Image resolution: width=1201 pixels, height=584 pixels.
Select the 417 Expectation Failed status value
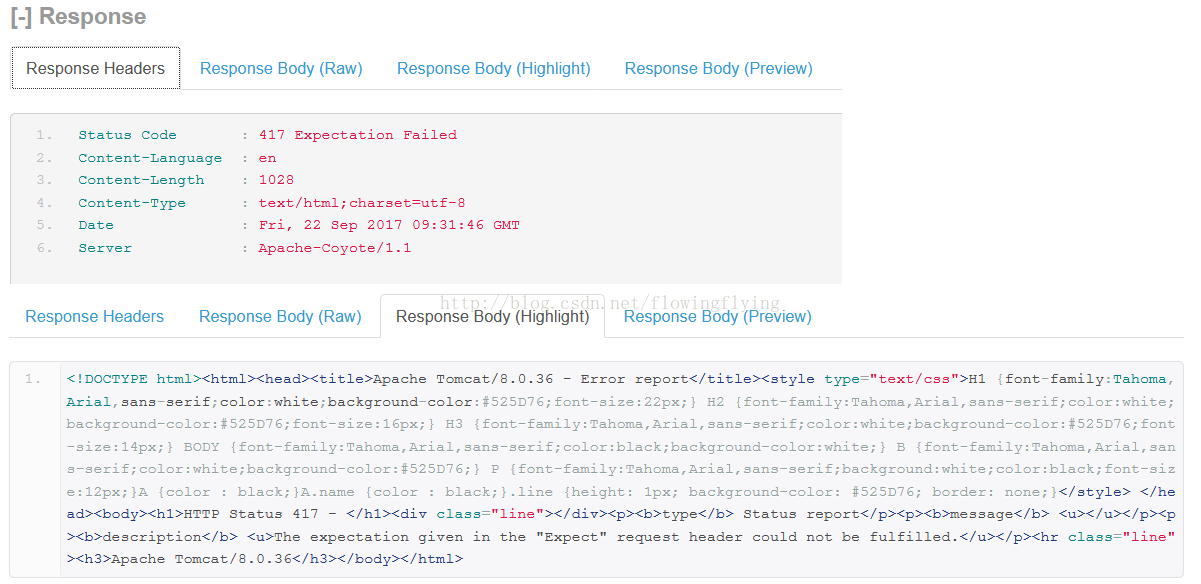click(x=357, y=135)
